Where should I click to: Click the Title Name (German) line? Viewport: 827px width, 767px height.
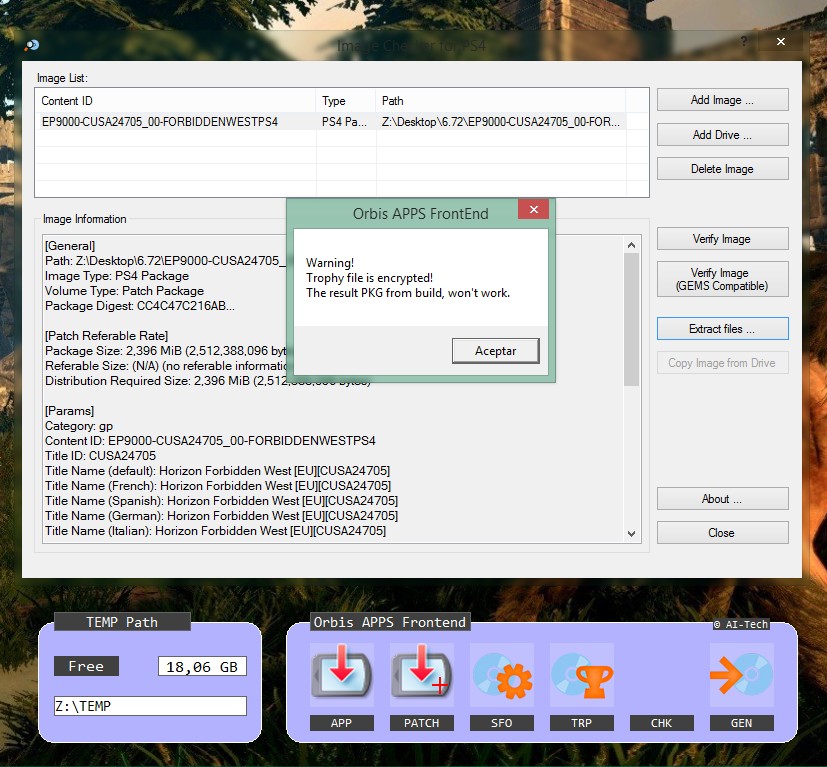[222, 515]
